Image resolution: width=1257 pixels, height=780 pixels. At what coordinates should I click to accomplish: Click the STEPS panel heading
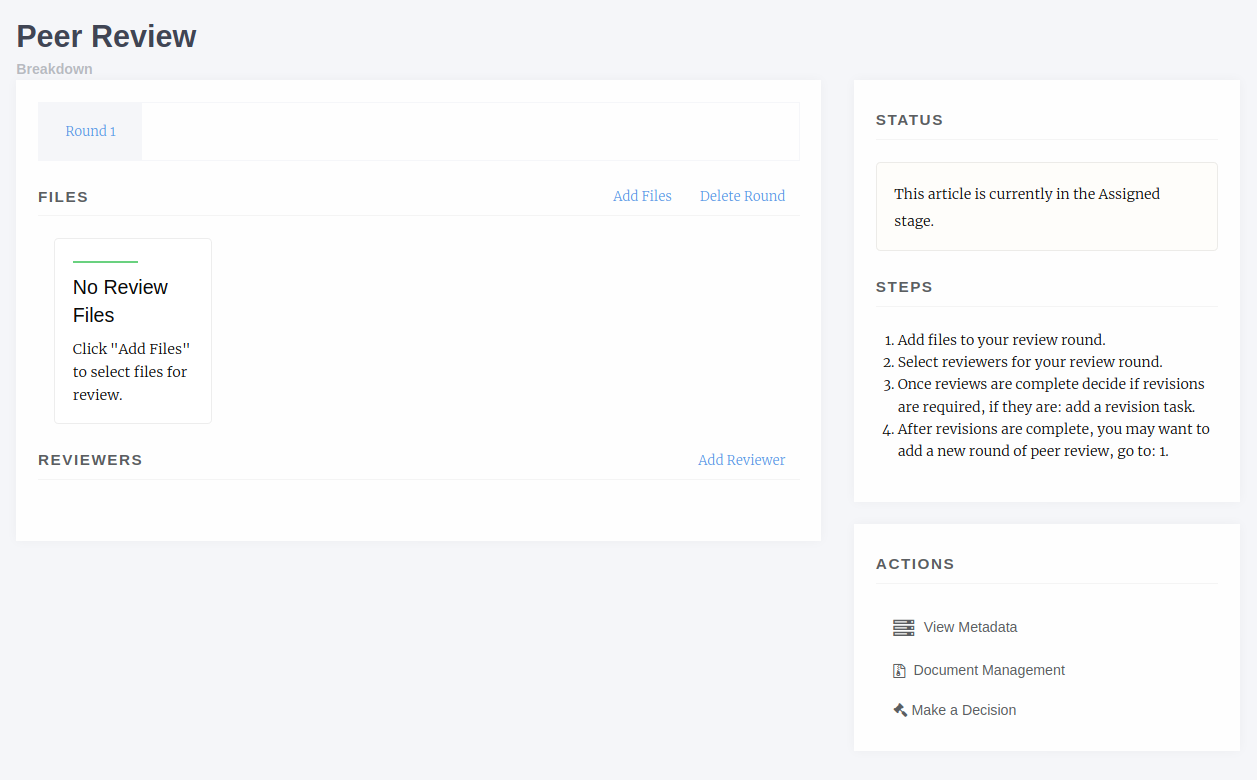click(904, 287)
